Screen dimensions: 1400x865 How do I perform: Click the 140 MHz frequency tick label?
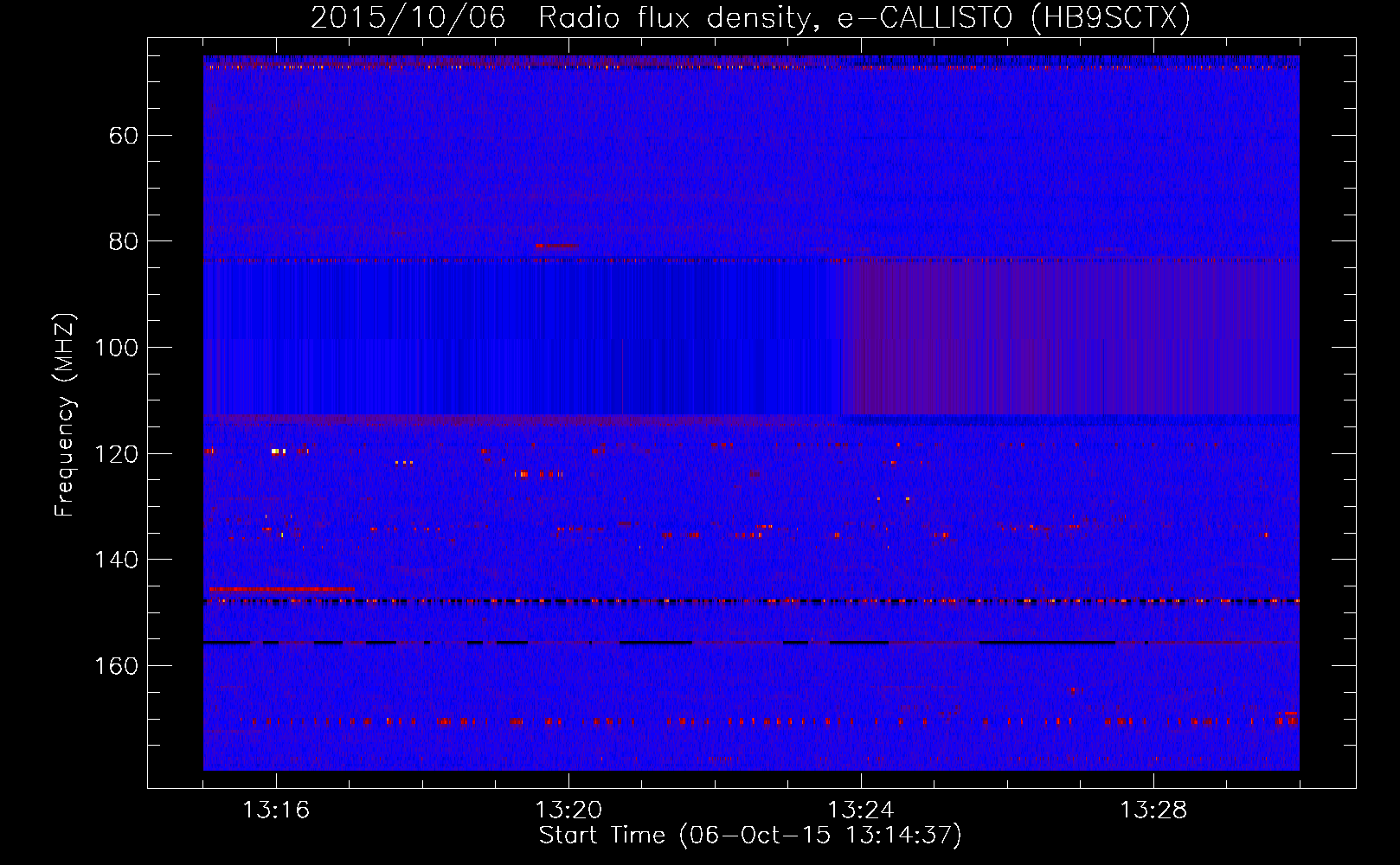click(117, 560)
